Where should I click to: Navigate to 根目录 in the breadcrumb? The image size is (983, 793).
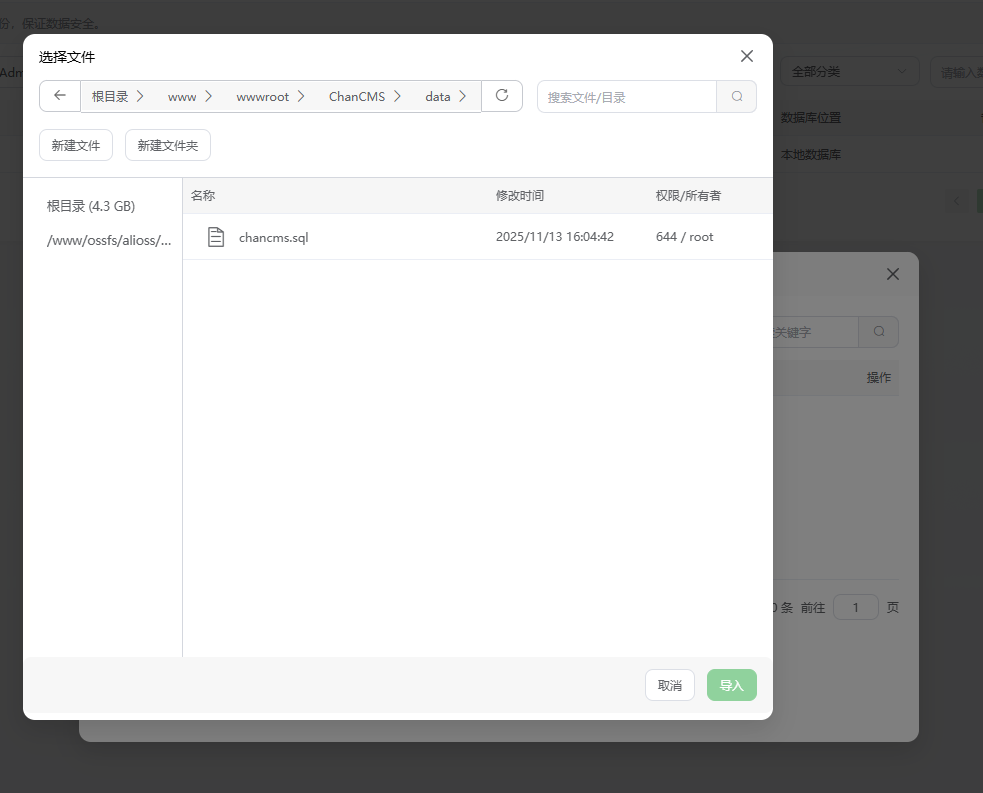click(x=110, y=97)
